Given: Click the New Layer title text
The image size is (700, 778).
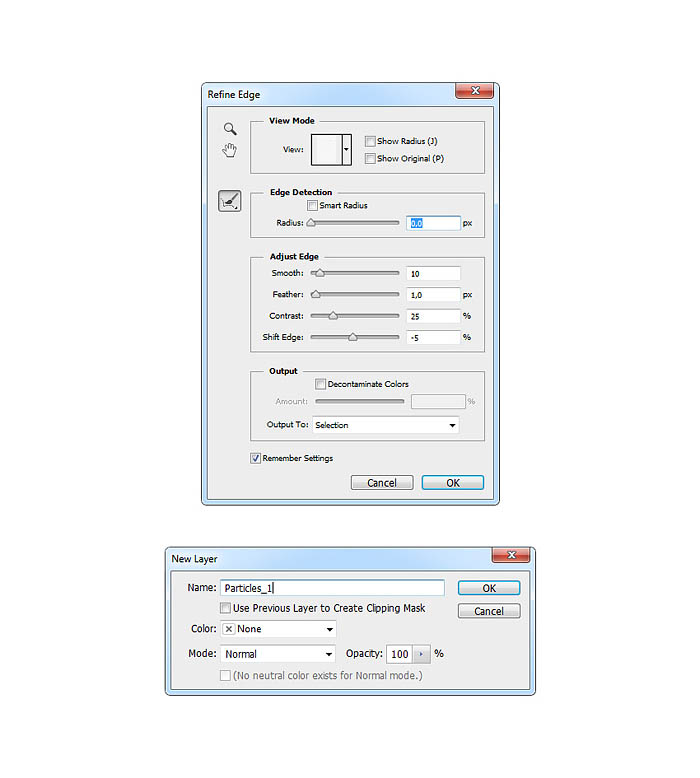Looking at the screenshot, I should pyautogui.click(x=194, y=559).
